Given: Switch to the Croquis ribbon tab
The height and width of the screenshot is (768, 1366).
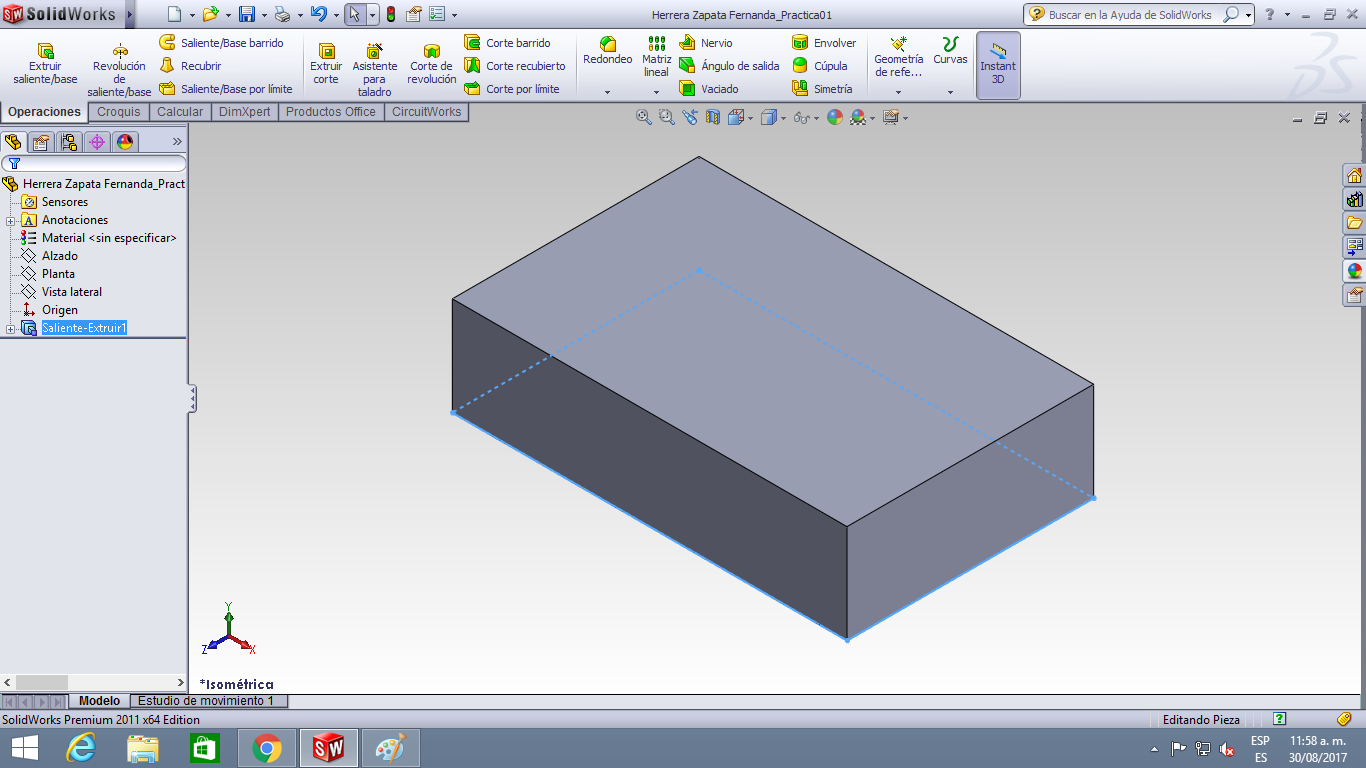Looking at the screenshot, I should [x=118, y=111].
